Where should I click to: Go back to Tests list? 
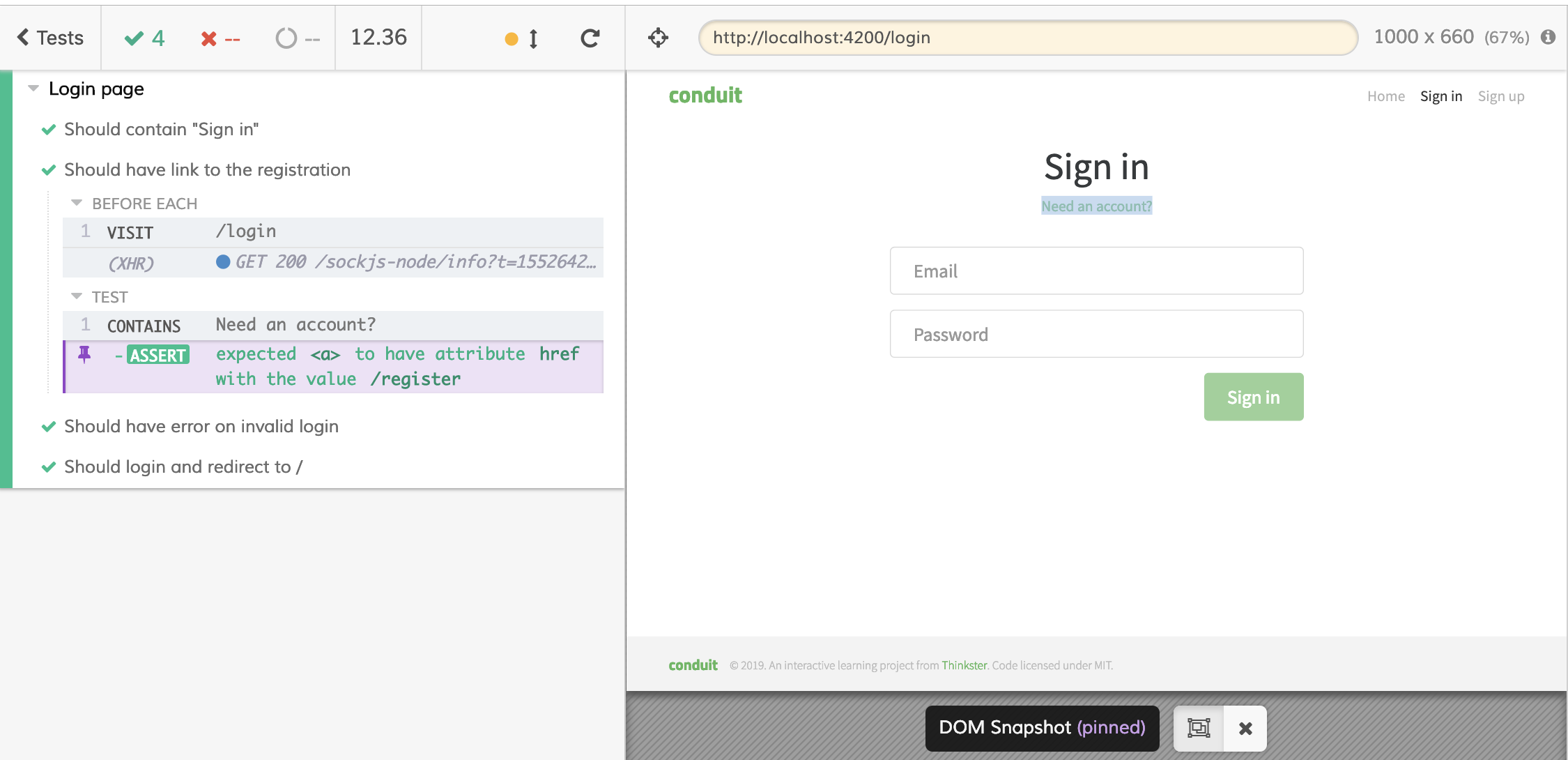pos(50,38)
